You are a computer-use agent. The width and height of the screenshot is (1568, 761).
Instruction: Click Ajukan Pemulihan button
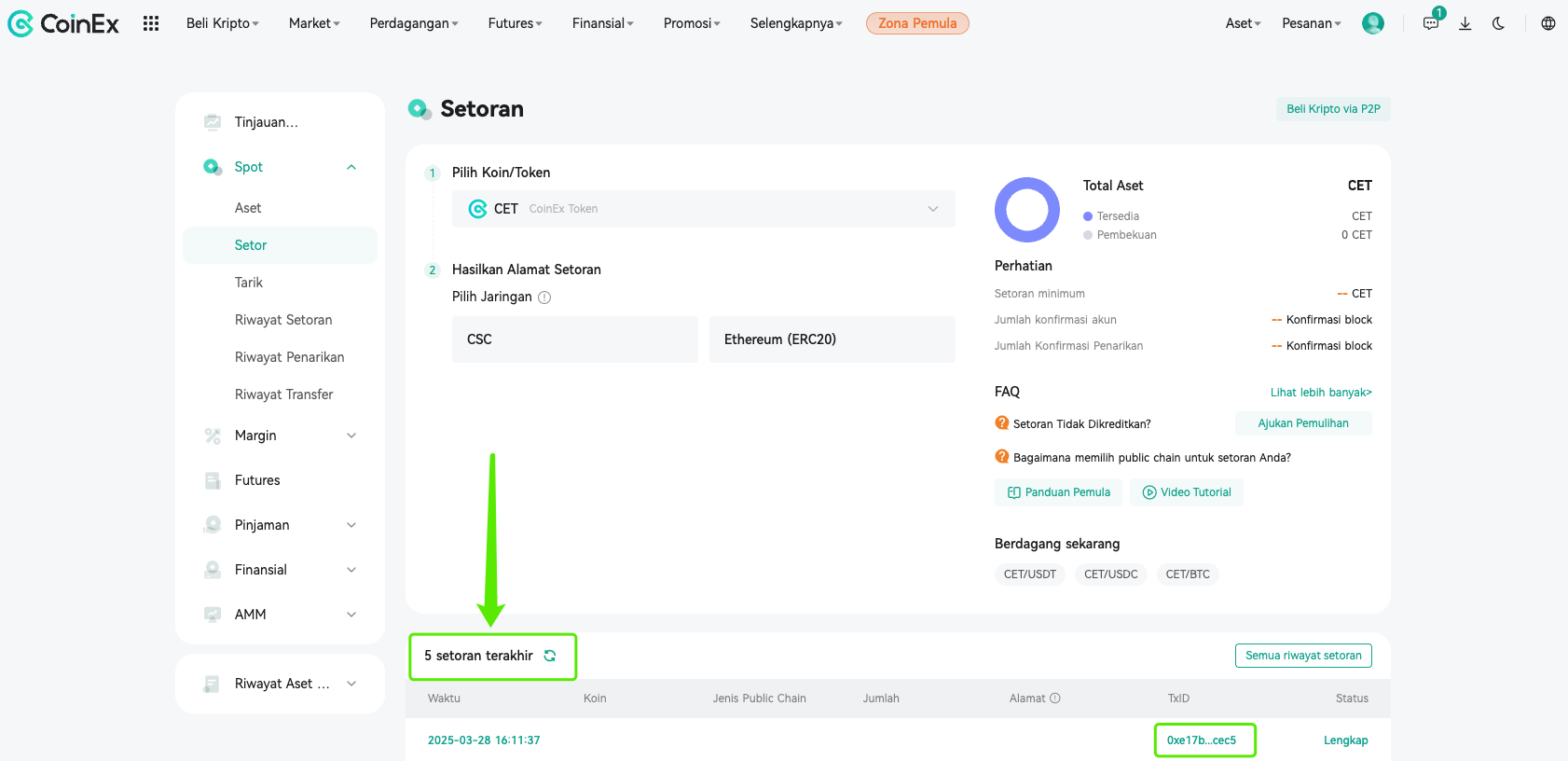pyautogui.click(x=1303, y=423)
